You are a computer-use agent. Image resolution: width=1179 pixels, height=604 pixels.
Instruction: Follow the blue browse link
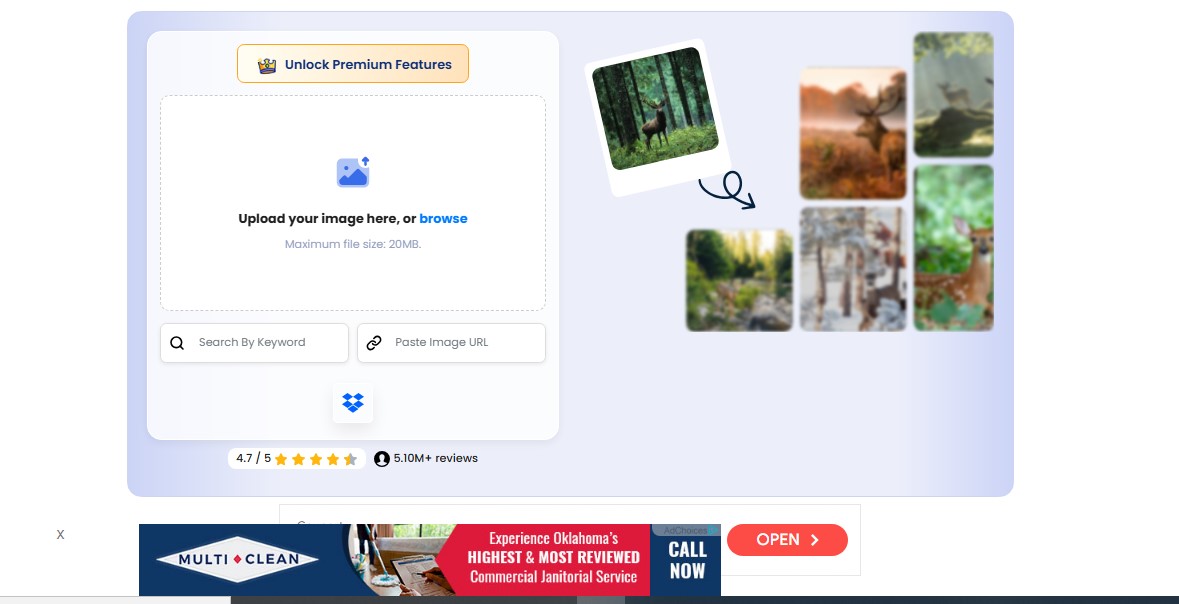443,219
